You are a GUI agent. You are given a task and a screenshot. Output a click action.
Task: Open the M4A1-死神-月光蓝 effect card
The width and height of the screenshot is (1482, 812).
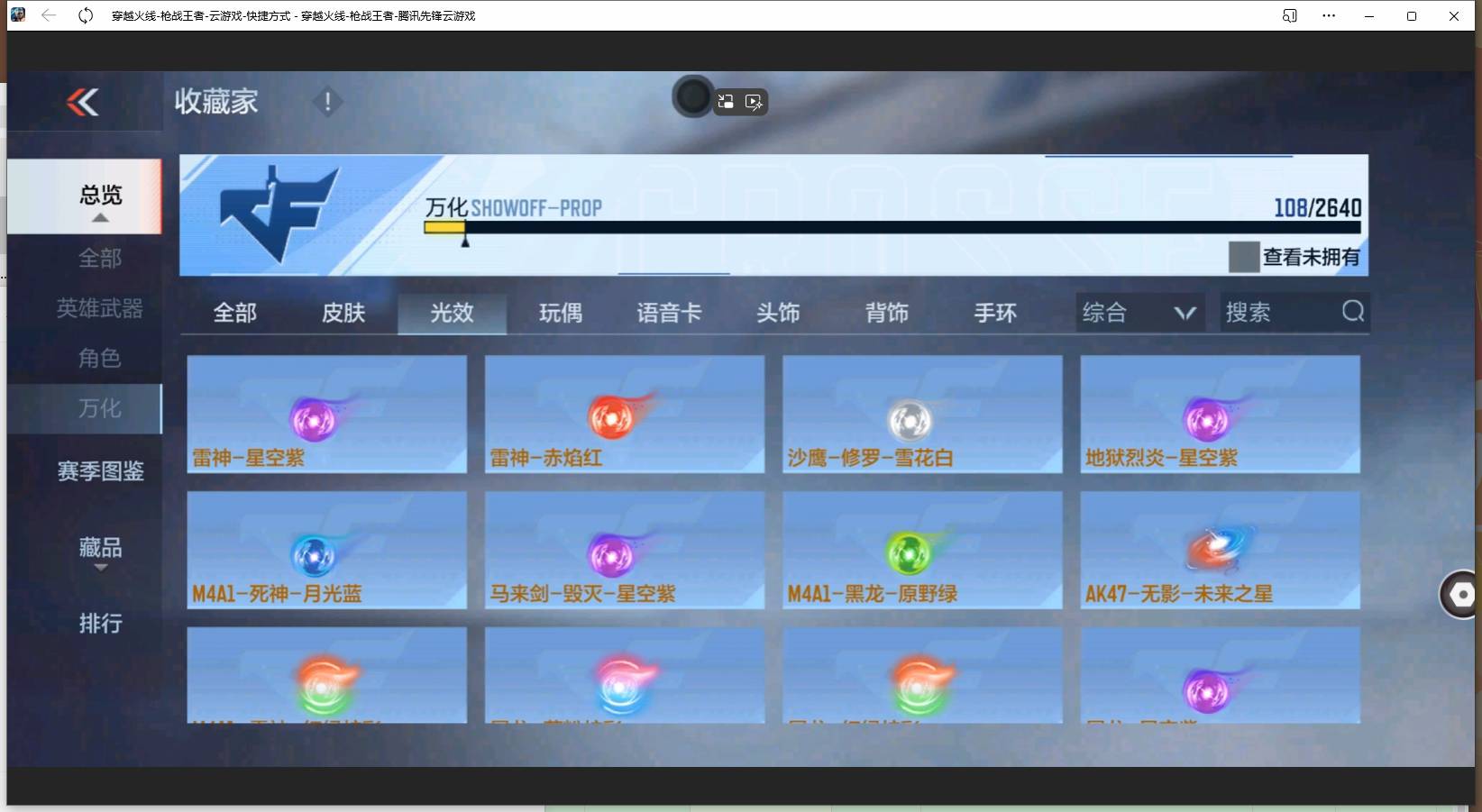(327, 550)
